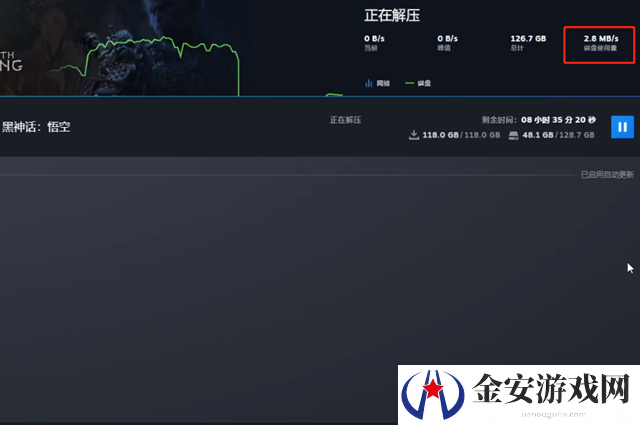Click the green disk legend line
This screenshot has height=425, width=640.
point(409,83)
